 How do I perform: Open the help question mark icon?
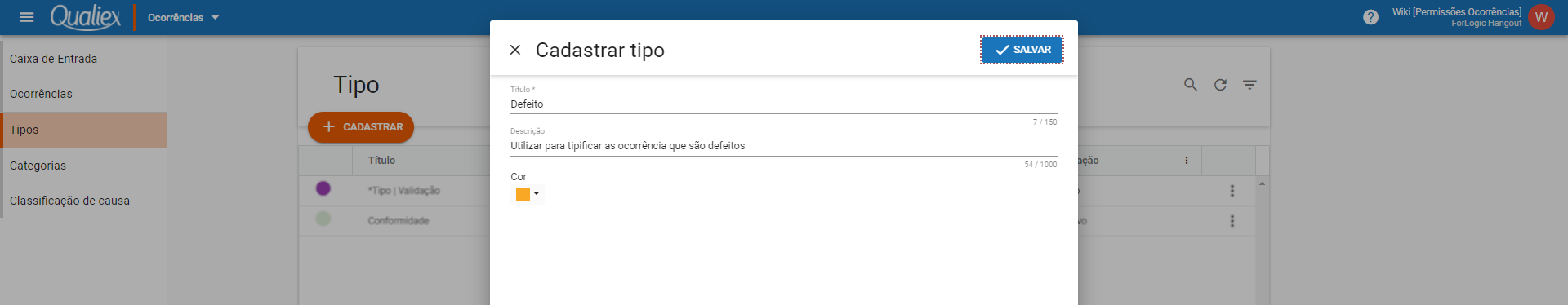[1370, 17]
